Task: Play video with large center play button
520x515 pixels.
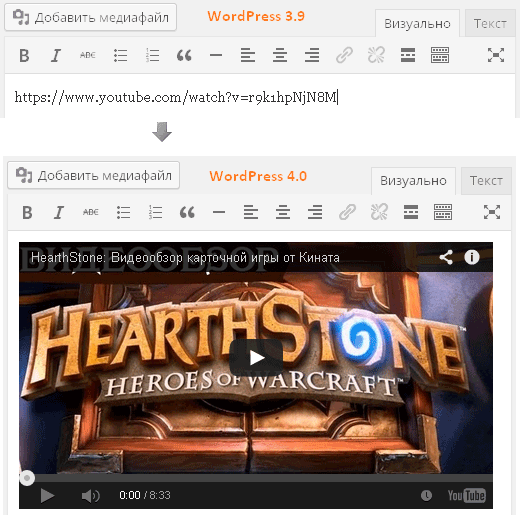Action: pos(256,358)
